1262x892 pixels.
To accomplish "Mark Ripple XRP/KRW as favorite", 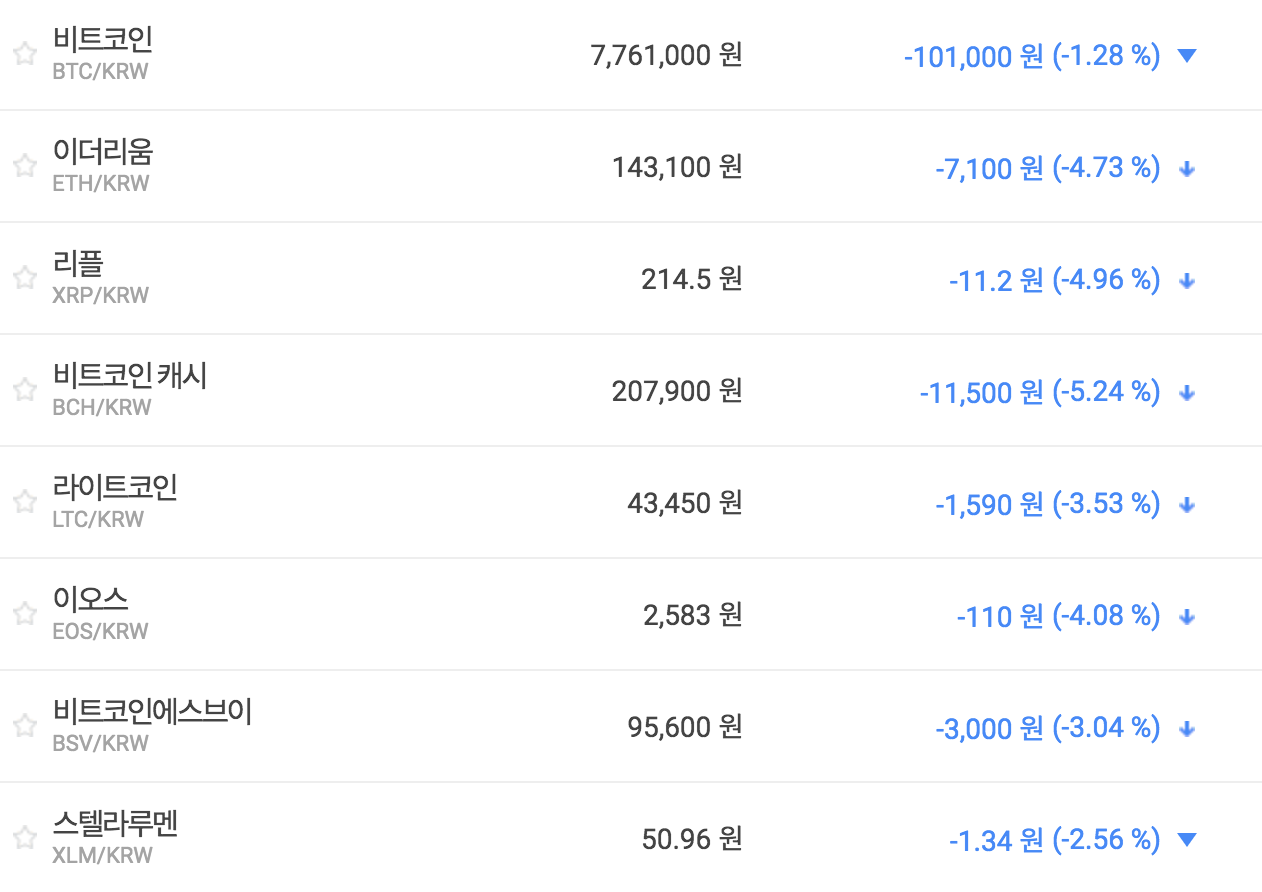I will (x=25, y=279).
